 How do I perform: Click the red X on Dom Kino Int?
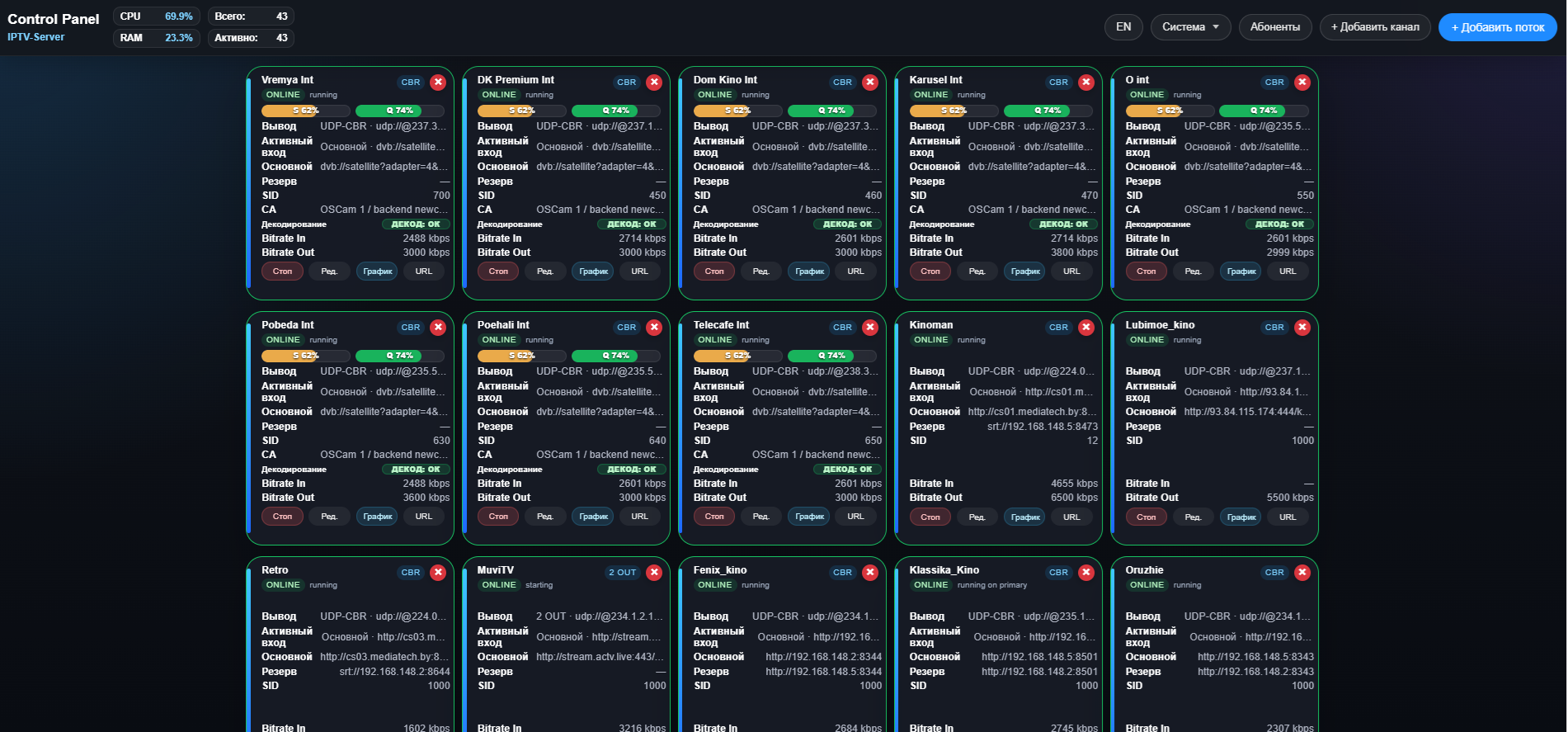tap(870, 83)
